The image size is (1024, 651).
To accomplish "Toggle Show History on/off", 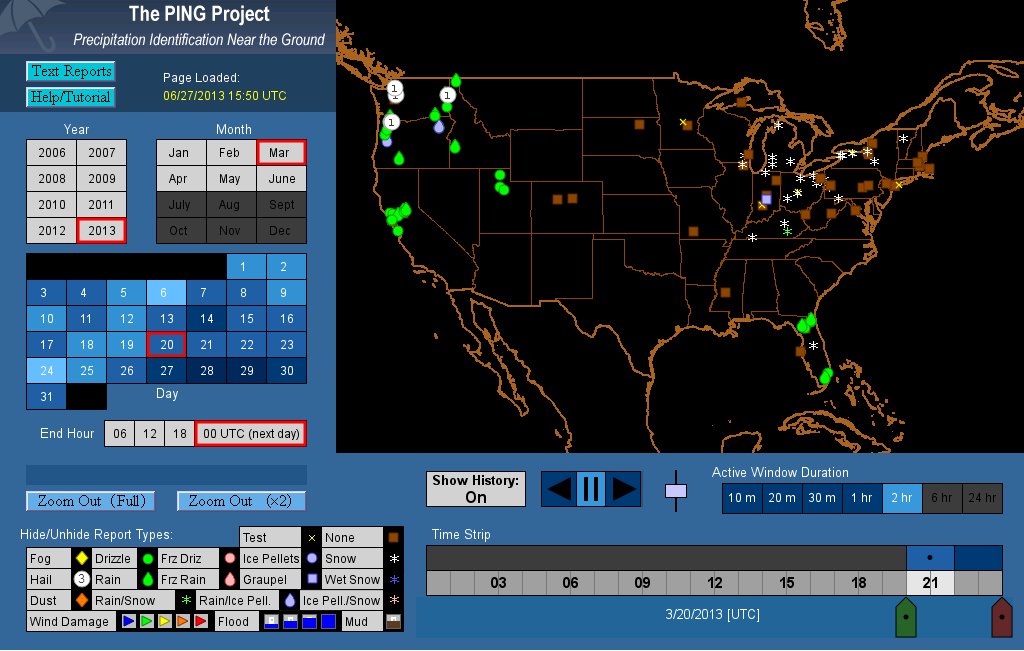I will pyautogui.click(x=476, y=489).
